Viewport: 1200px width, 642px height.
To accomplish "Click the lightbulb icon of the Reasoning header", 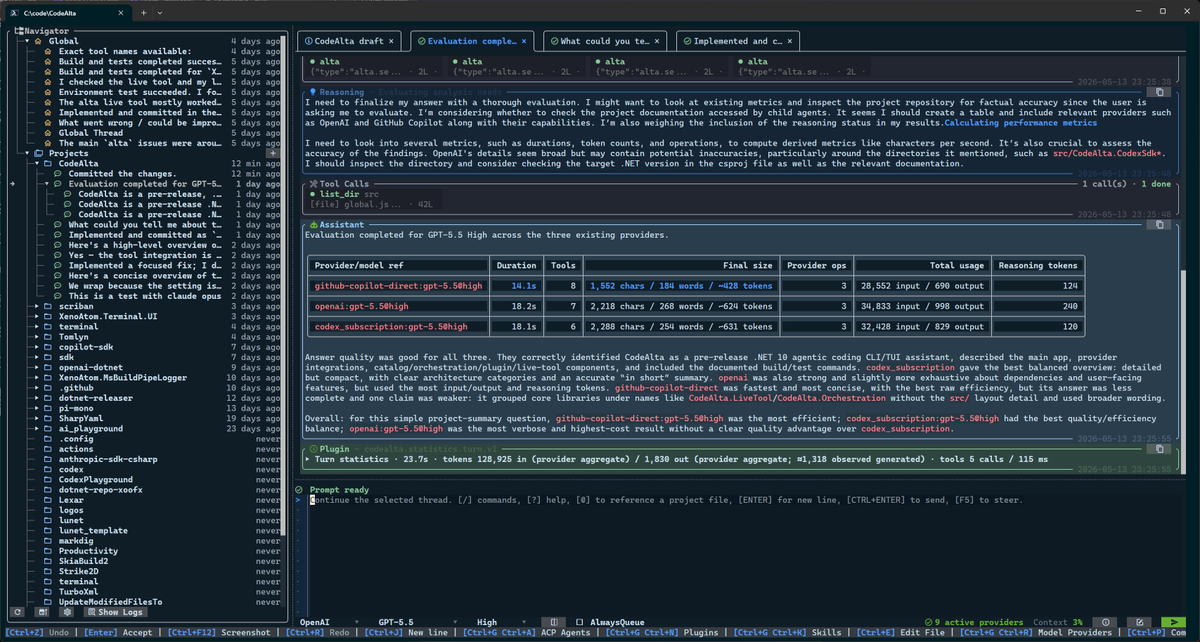I will [313, 91].
